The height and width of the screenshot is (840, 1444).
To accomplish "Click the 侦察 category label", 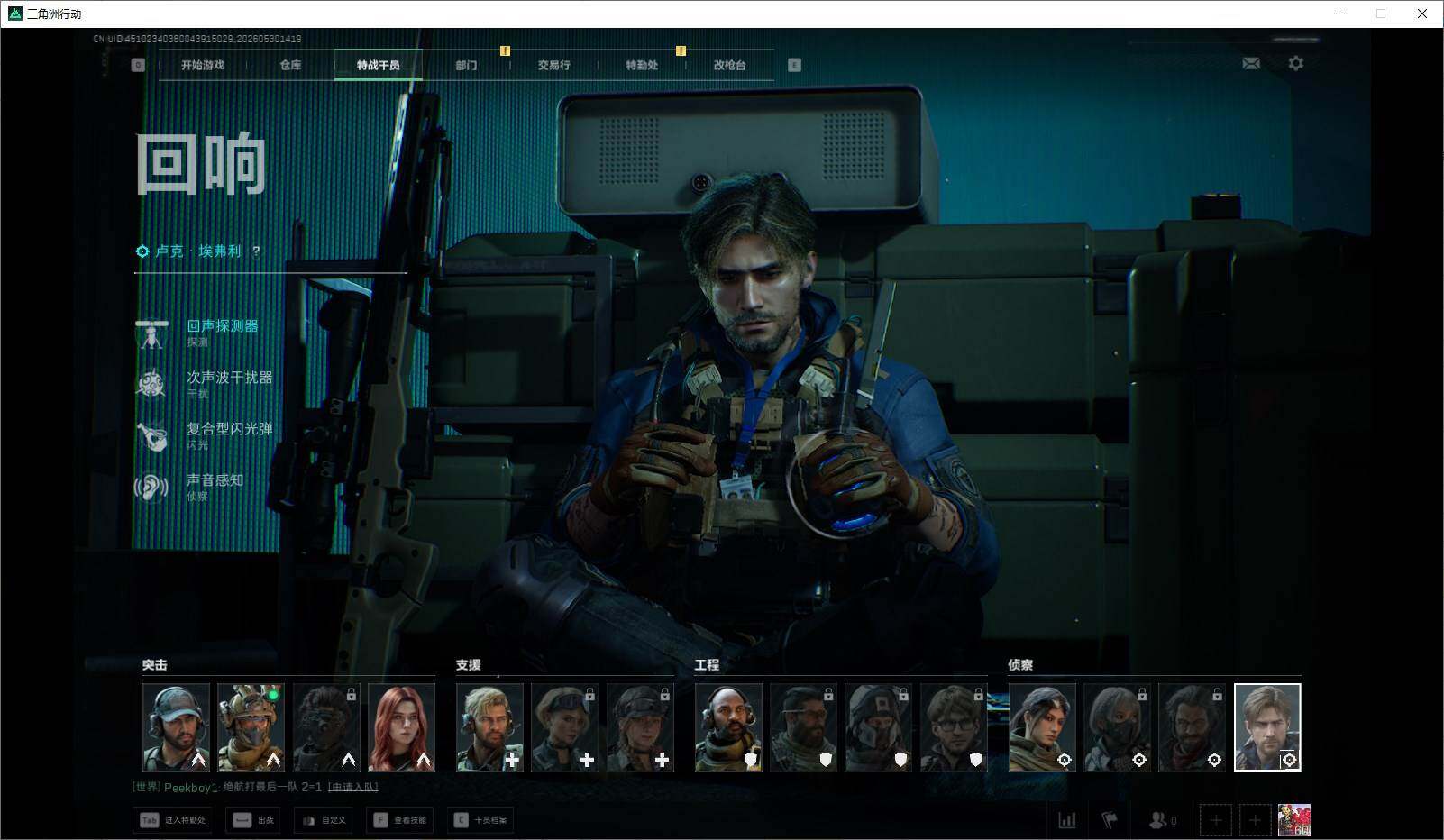I will pos(1020,665).
